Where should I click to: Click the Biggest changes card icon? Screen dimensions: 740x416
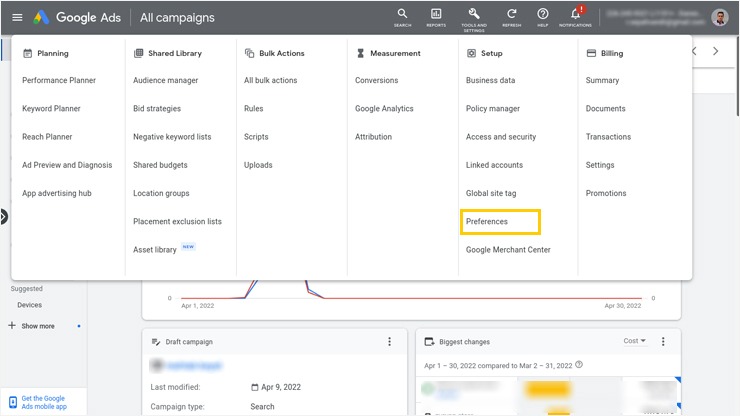(x=429, y=341)
